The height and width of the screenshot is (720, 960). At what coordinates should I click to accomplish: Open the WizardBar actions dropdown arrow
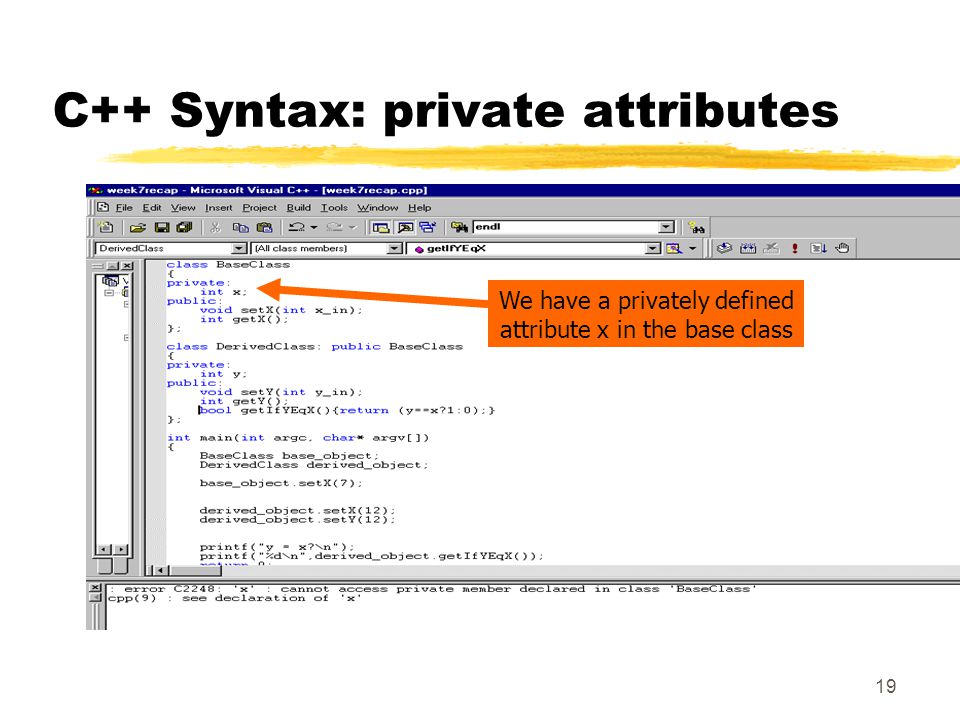(692, 249)
